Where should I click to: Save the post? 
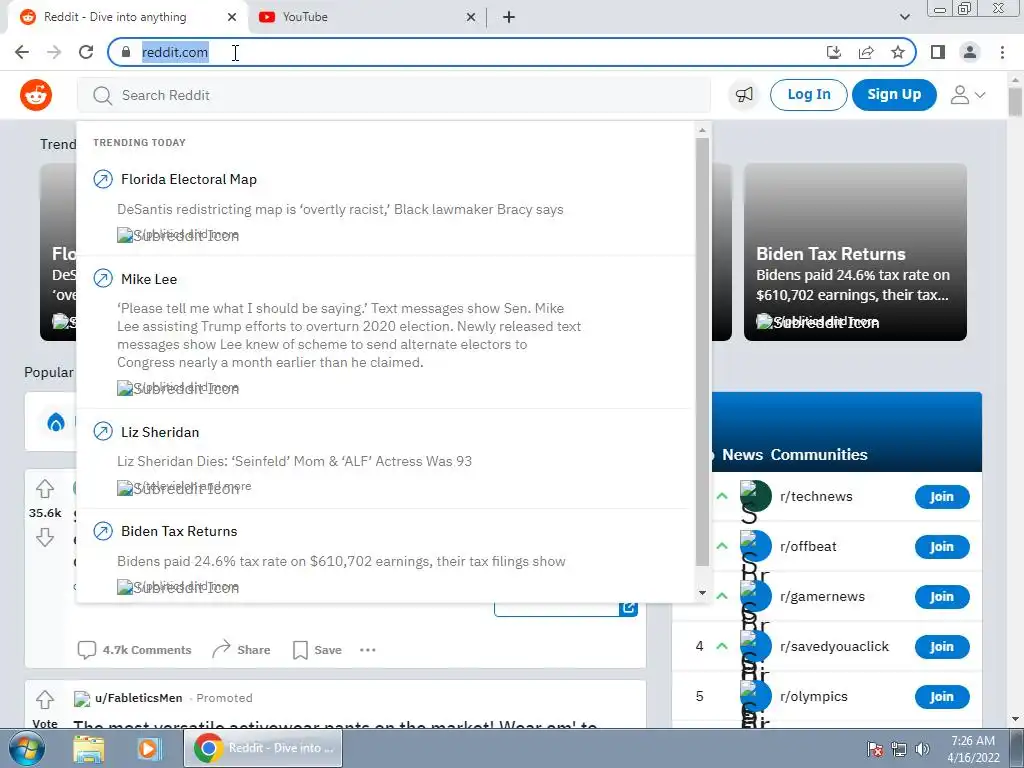(x=317, y=650)
